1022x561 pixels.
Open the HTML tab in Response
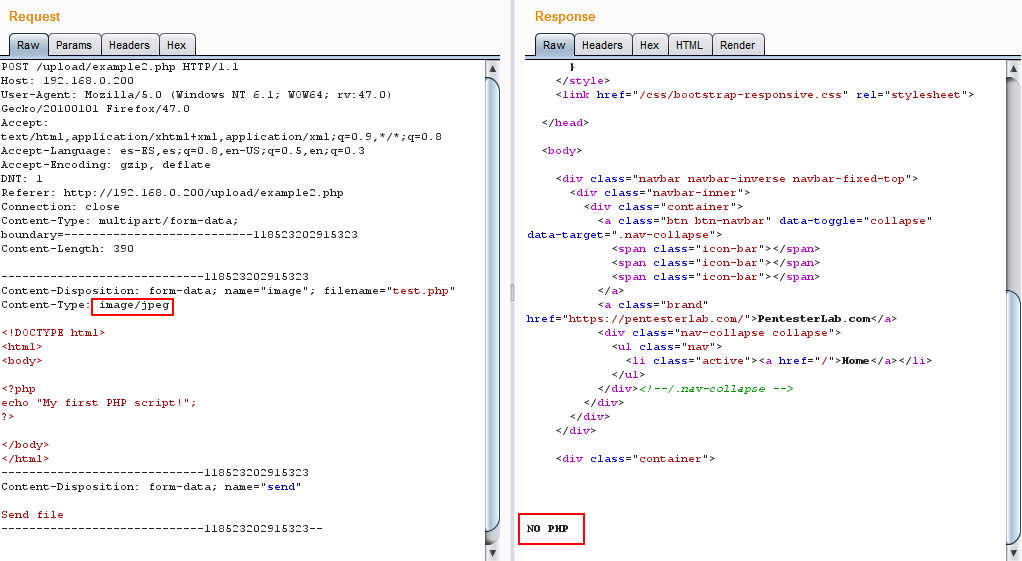tap(689, 45)
